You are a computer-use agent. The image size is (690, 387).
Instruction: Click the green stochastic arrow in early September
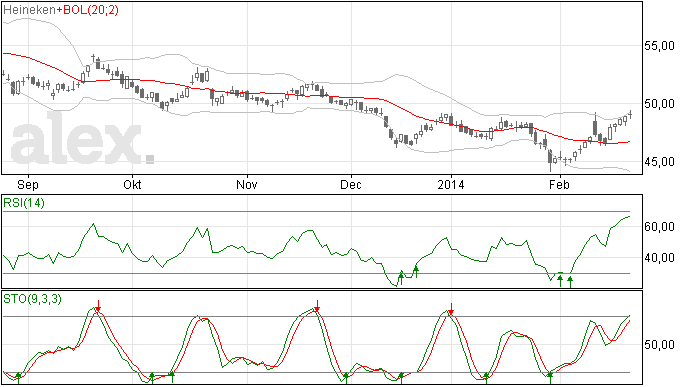(18, 378)
